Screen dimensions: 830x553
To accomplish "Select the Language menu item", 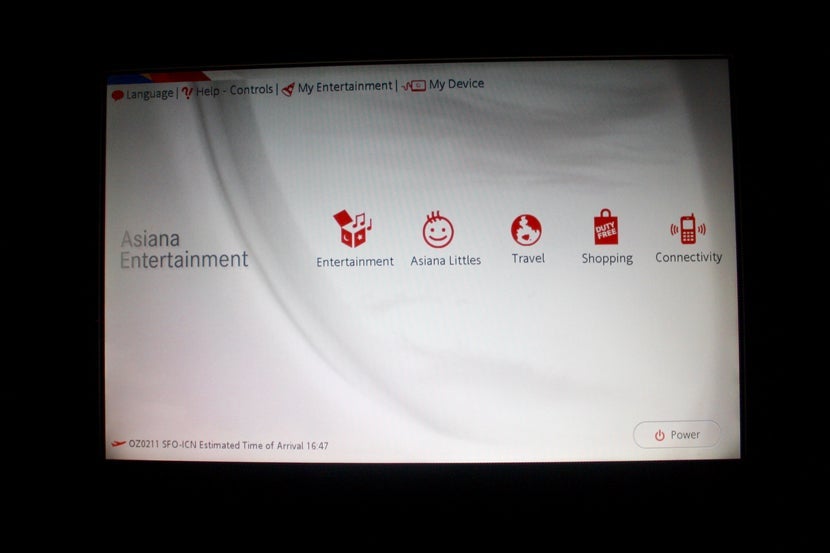I will coord(149,94).
